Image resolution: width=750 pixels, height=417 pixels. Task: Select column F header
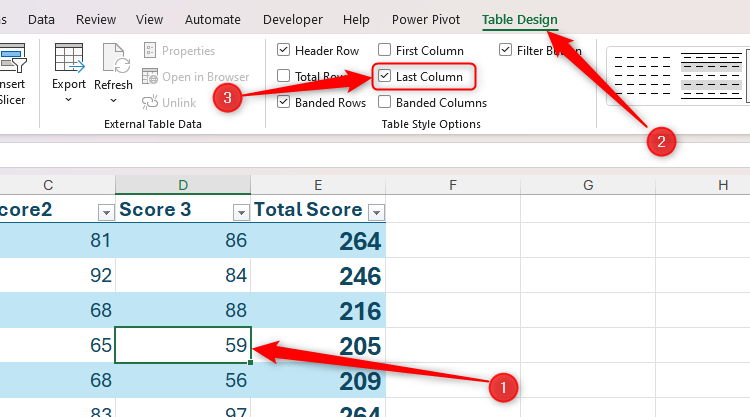click(453, 185)
